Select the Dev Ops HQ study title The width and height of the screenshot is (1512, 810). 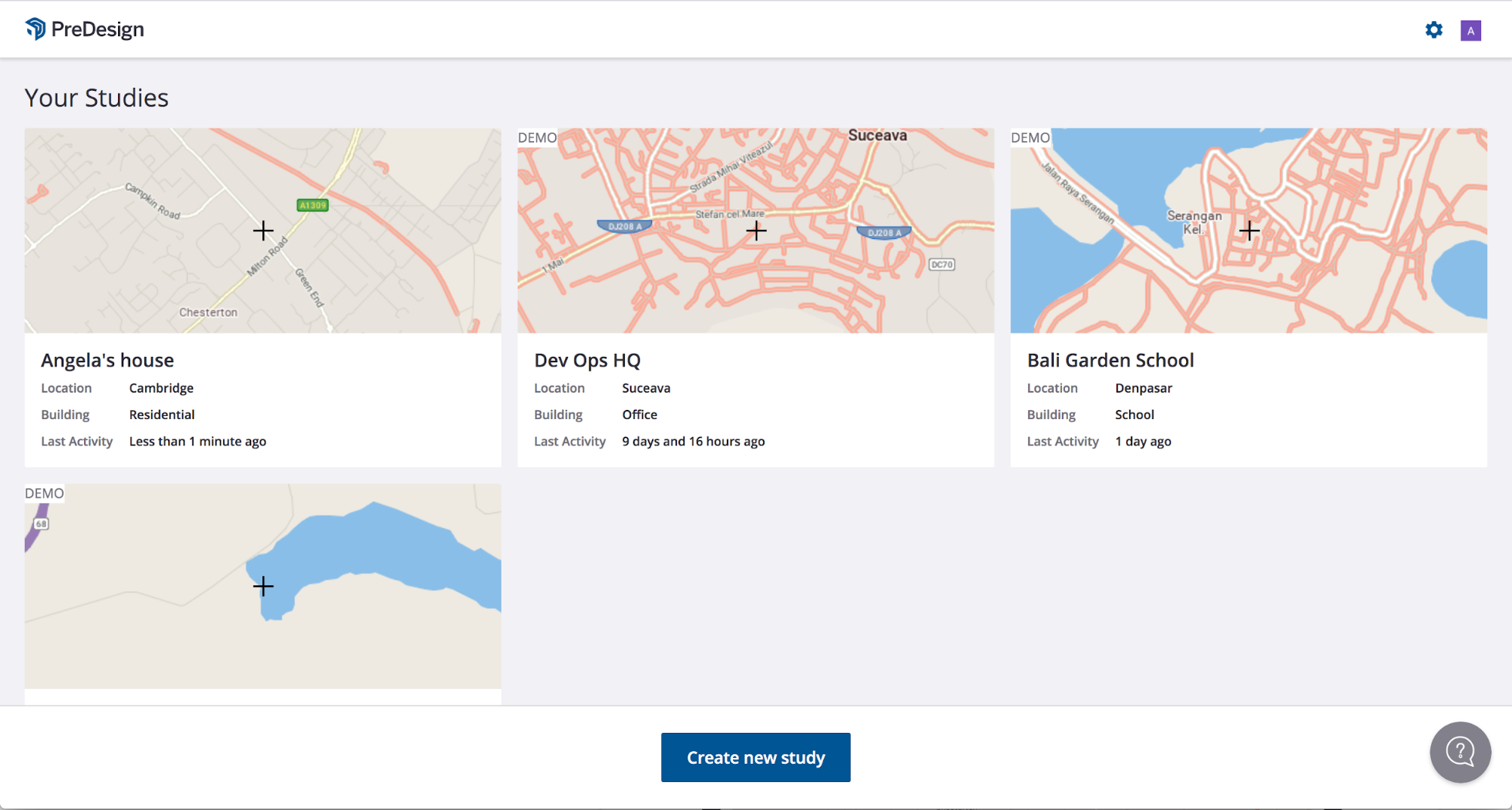pyautogui.click(x=587, y=360)
